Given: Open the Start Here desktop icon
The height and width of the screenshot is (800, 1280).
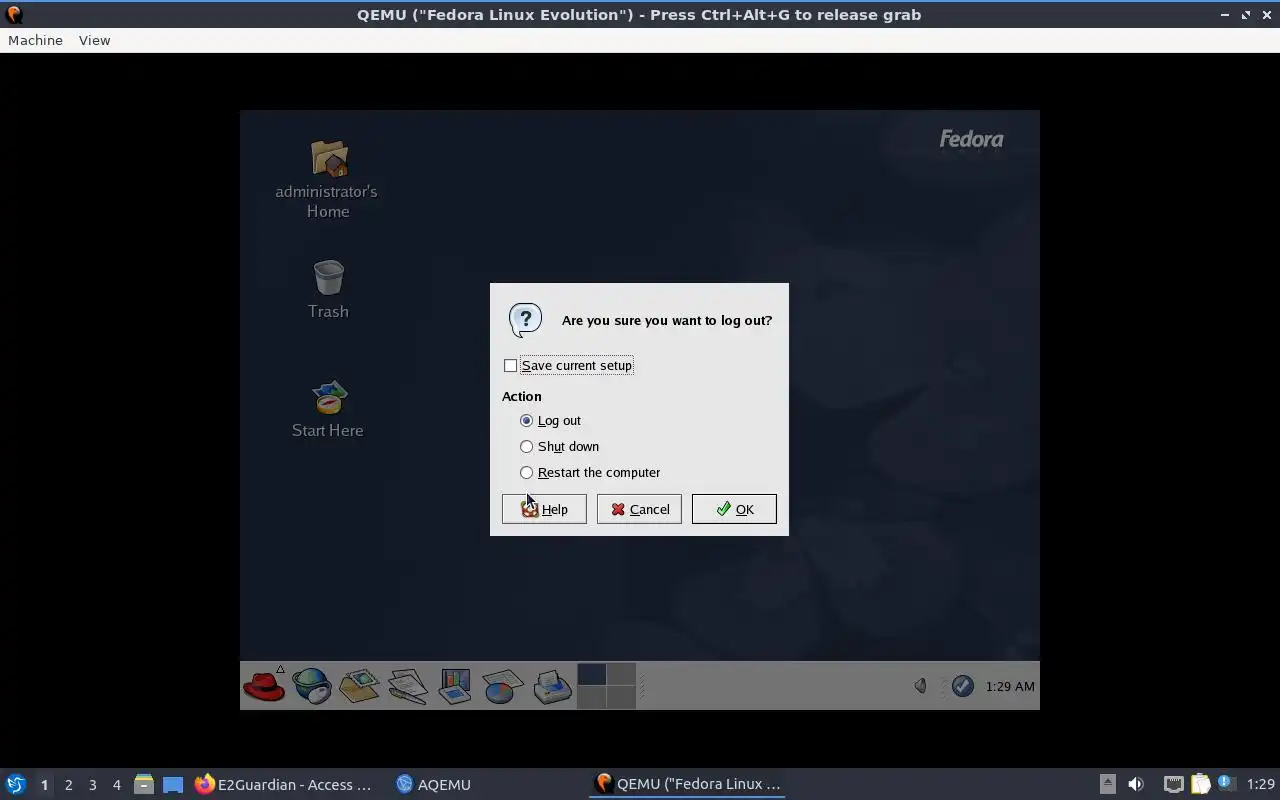Looking at the screenshot, I should (x=328, y=398).
